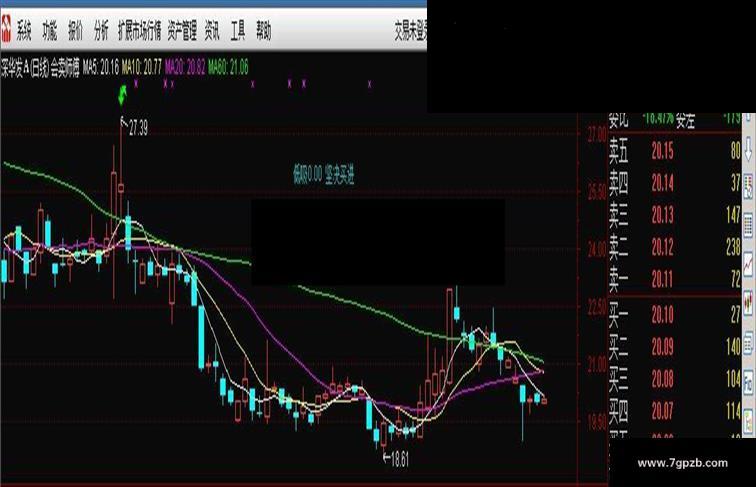The width and height of the screenshot is (756, 487).
Task: Click the MA60: 21.06 indicator label
Action: (229, 68)
